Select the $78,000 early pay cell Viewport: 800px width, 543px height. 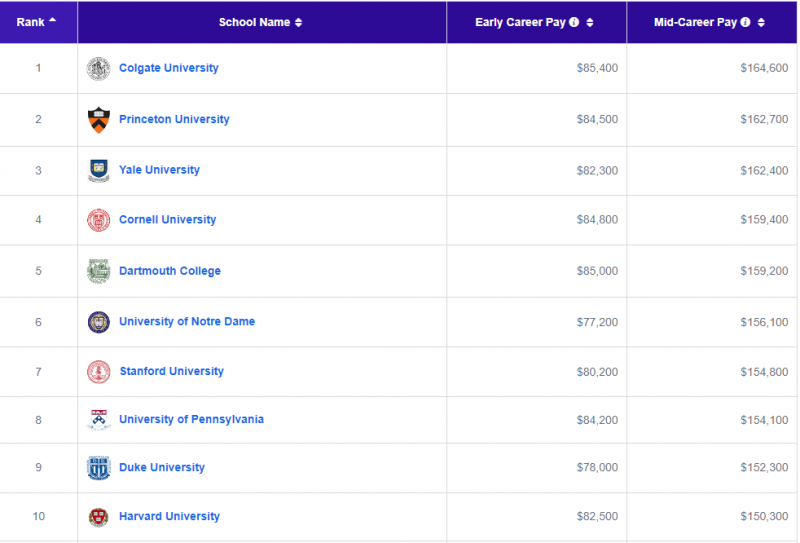click(x=537, y=468)
